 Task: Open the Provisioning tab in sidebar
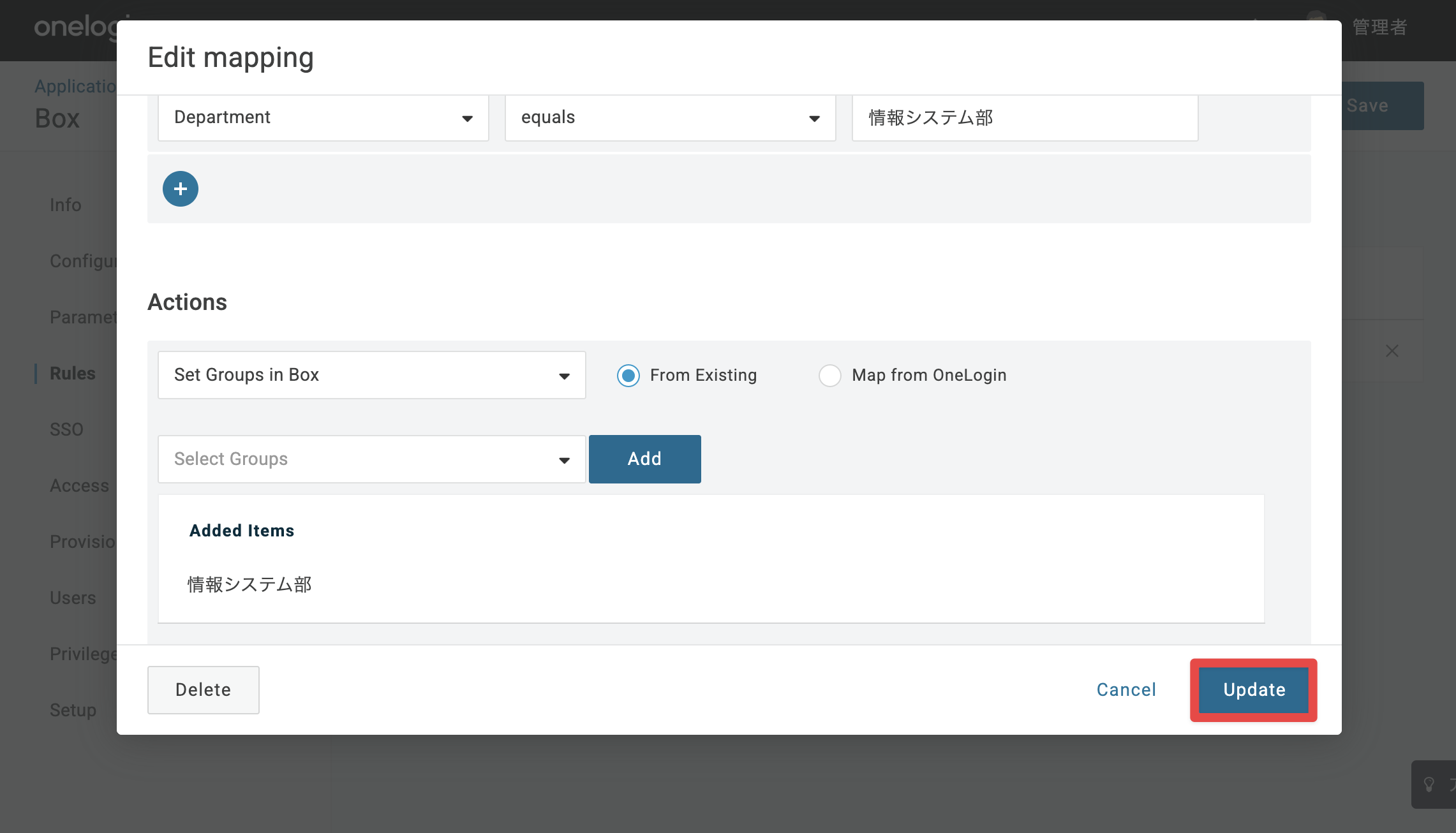coord(83,542)
